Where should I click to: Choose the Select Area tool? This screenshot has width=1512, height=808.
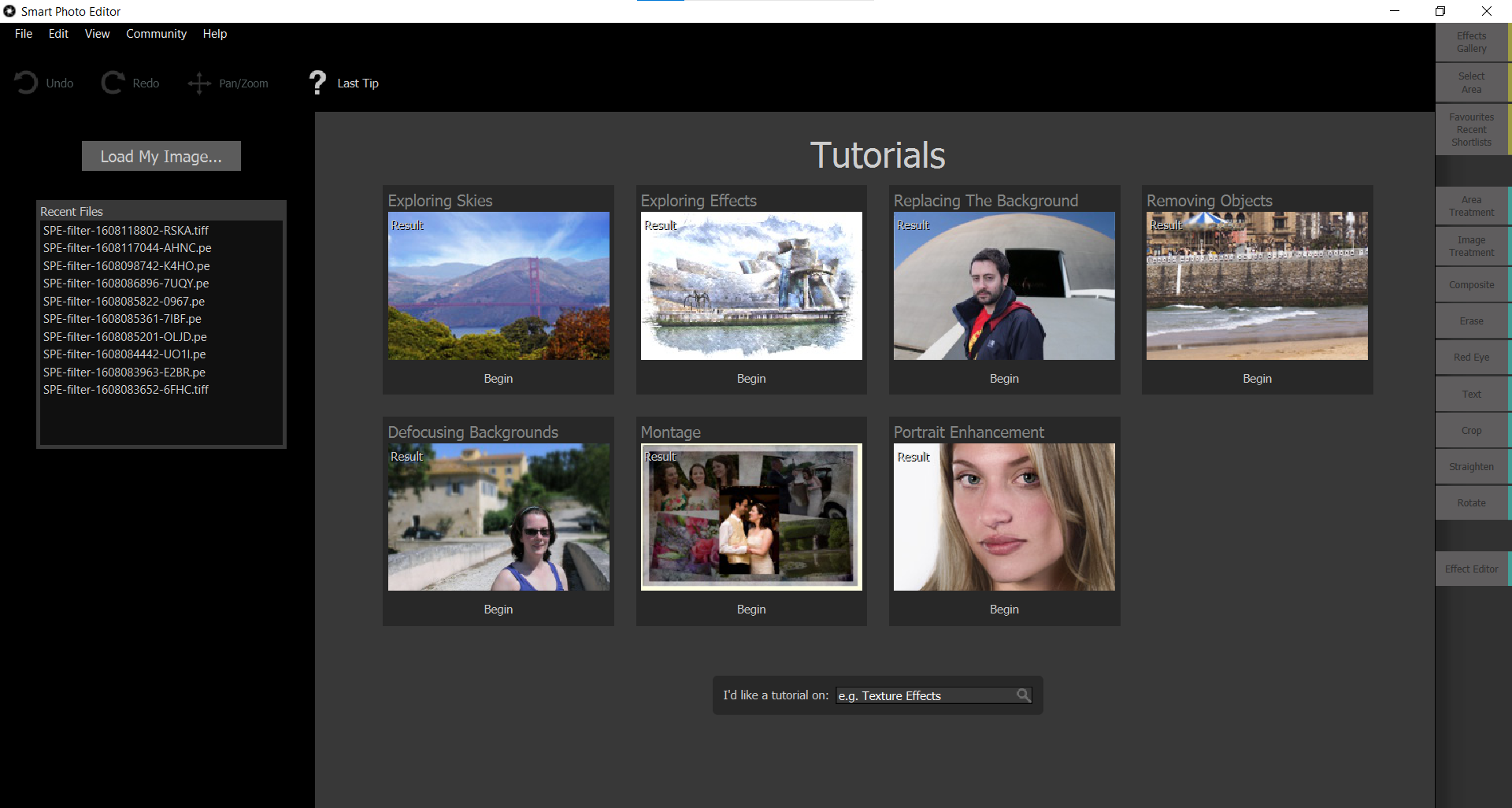click(x=1471, y=83)
